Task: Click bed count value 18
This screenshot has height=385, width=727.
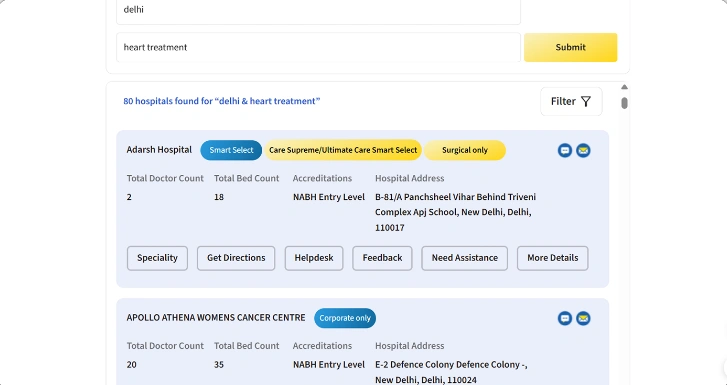Action: click(219, 197)
